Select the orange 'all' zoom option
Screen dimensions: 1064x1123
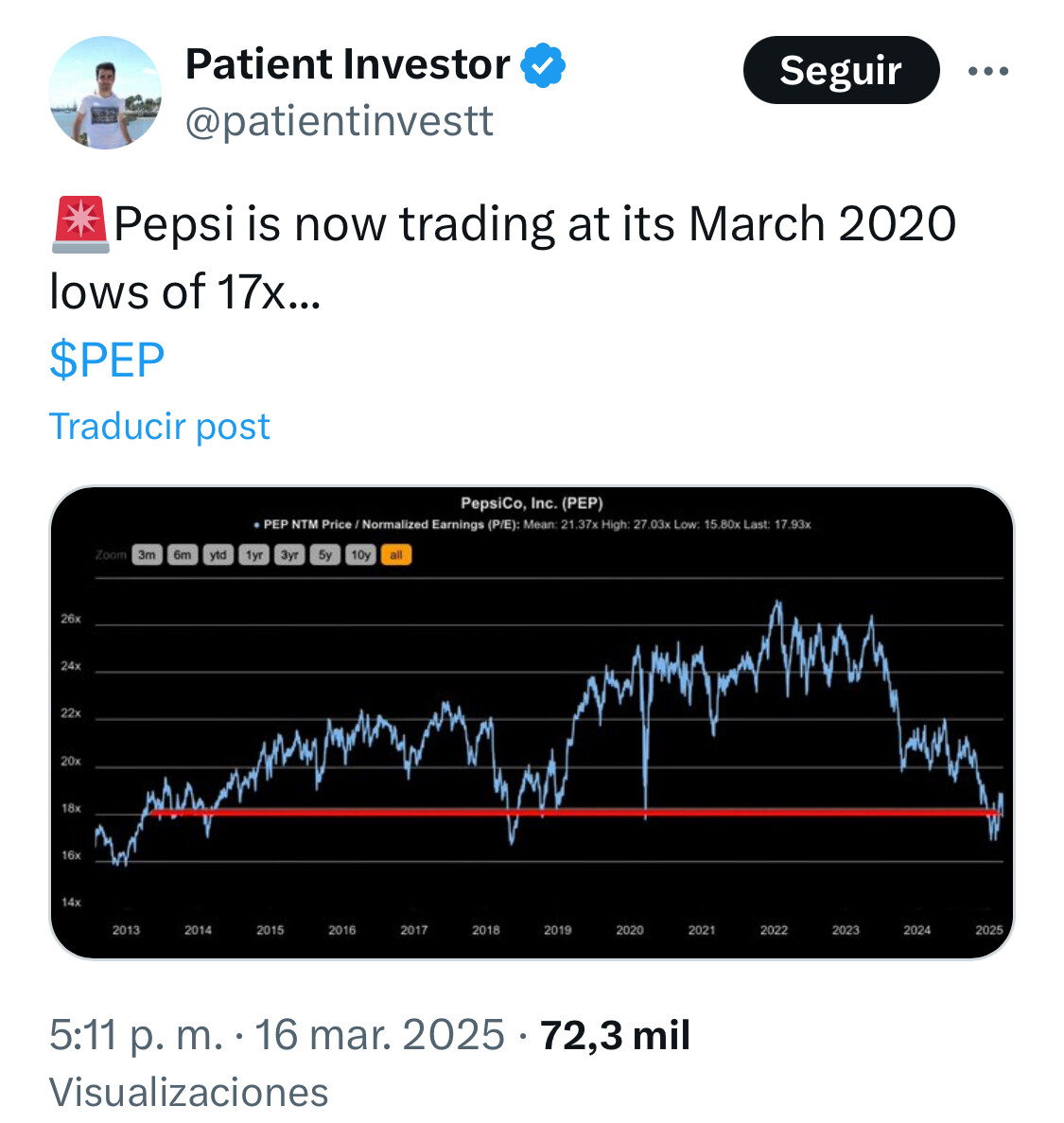(x=396, y=555)
